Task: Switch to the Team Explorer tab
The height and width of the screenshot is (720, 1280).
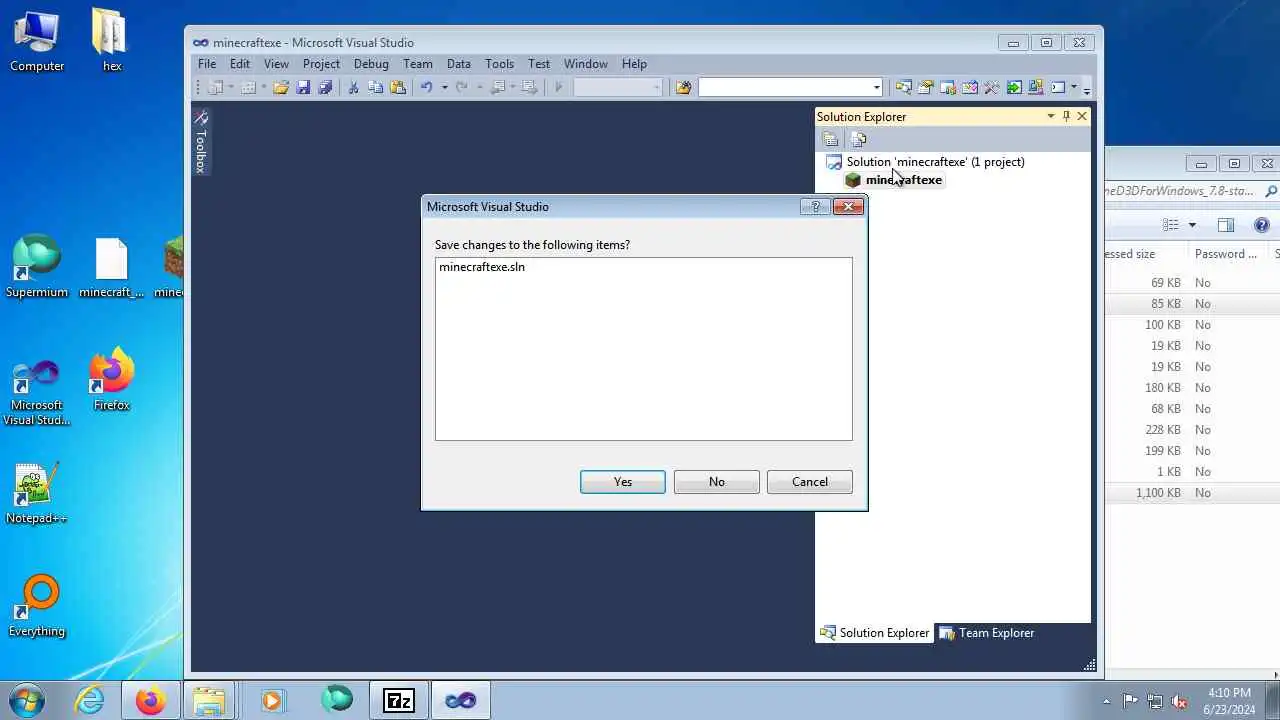Action: point(986,633)
